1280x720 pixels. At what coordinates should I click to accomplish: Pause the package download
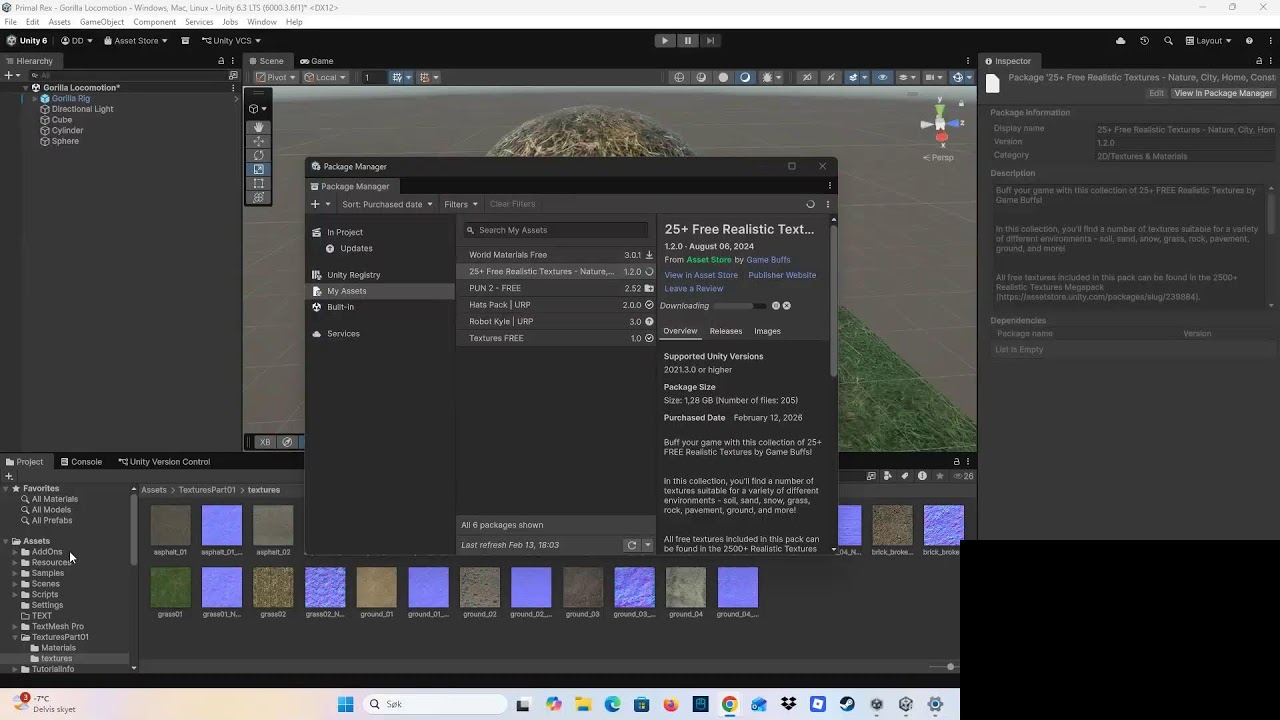pyautogui.click(x=776, y=306)
